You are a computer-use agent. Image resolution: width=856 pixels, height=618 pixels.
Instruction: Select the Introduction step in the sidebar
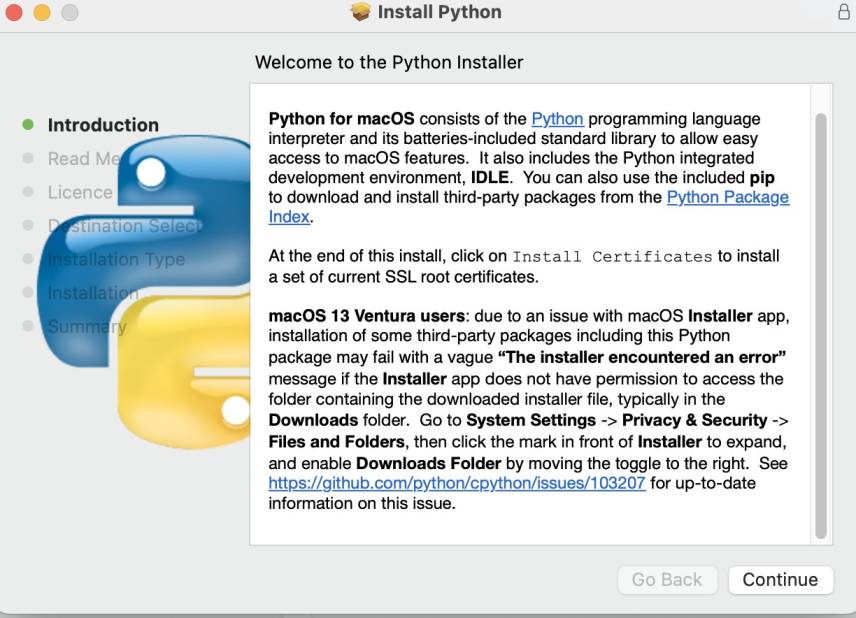click(103, 124)
